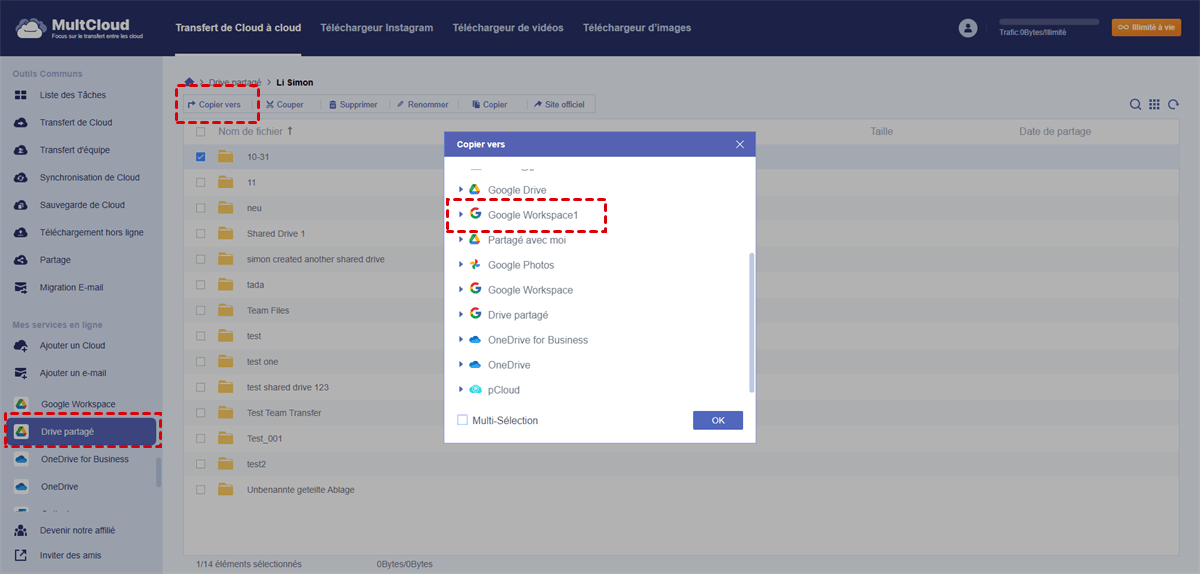Check the Team Files checkbox
Viewport: 1200px width, 574px height.
click(201, 311)
